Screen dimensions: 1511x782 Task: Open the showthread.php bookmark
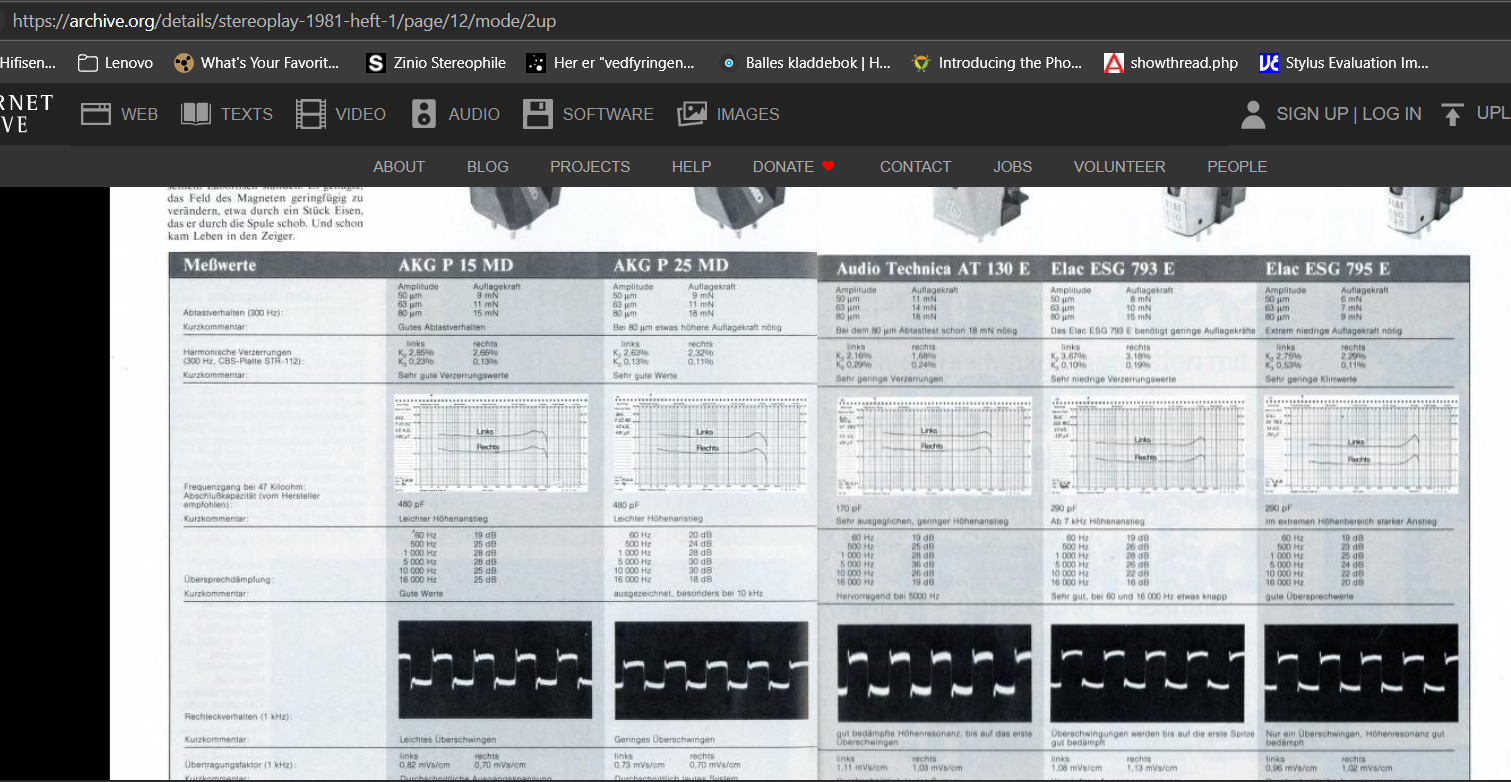click(x=1170, y=63)
